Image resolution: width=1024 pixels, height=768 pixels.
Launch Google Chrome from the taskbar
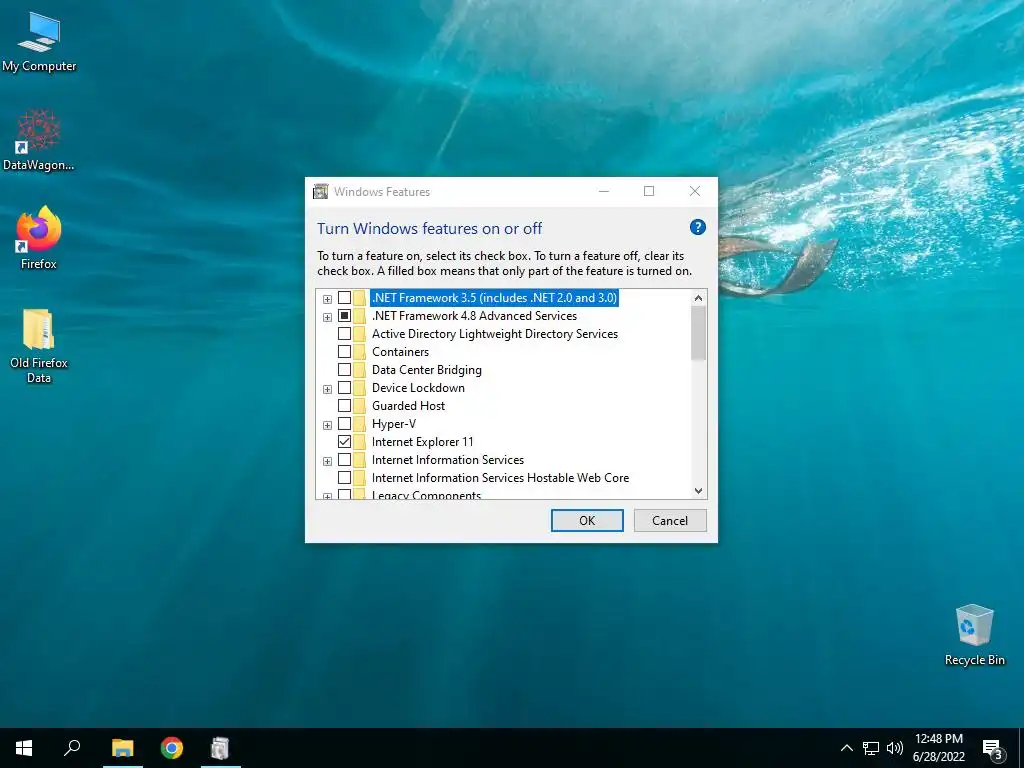pyautogui.click(x=172, y=748)
